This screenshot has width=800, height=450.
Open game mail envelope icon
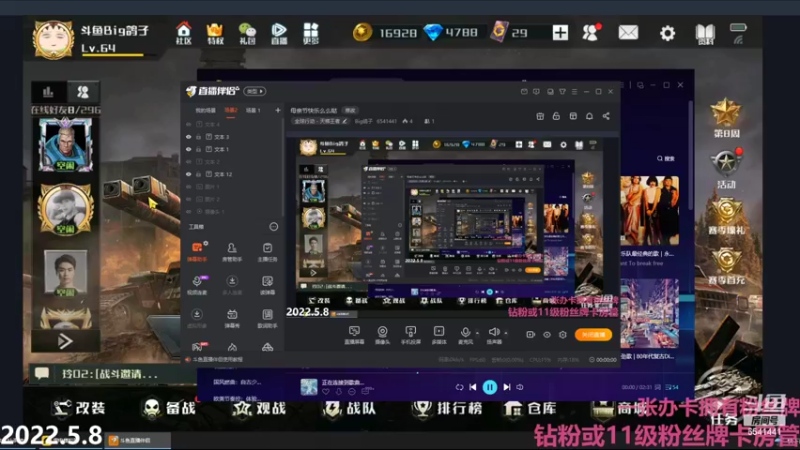pos(628,33)
